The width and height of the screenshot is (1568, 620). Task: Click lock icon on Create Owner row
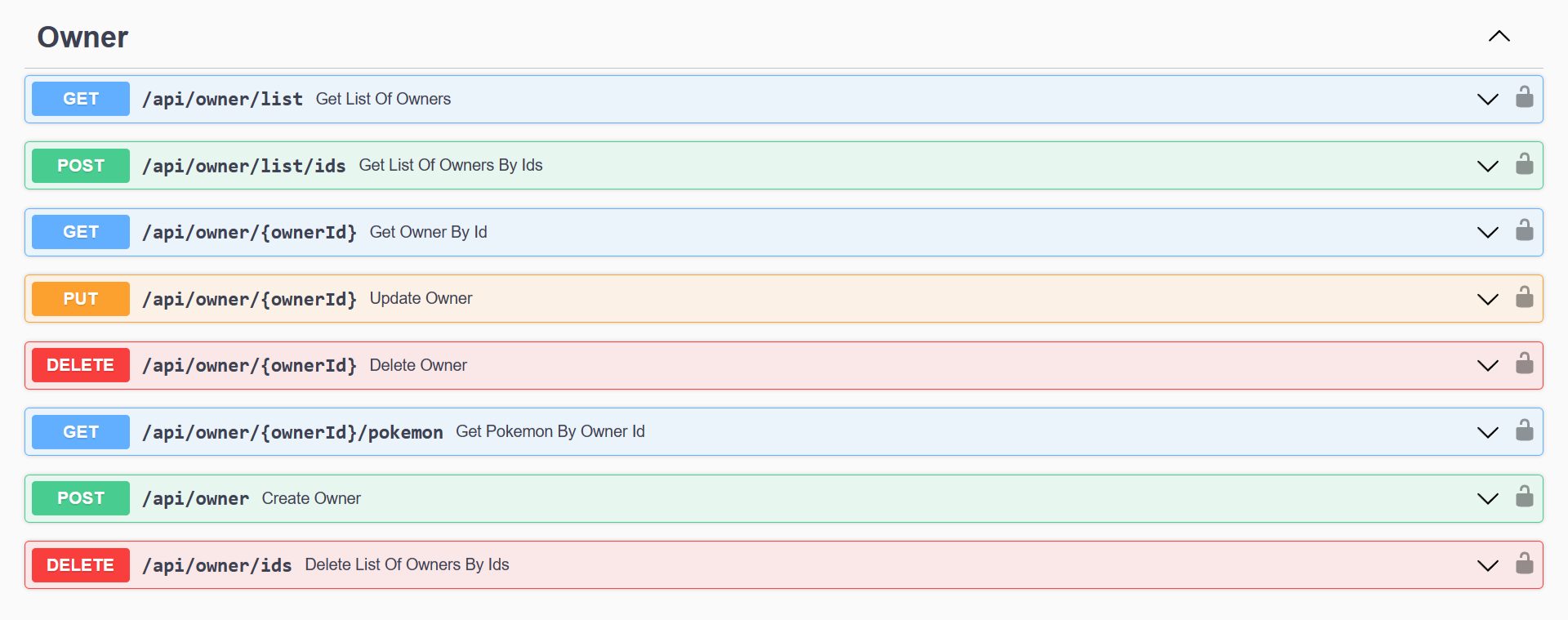(1524, 497)
